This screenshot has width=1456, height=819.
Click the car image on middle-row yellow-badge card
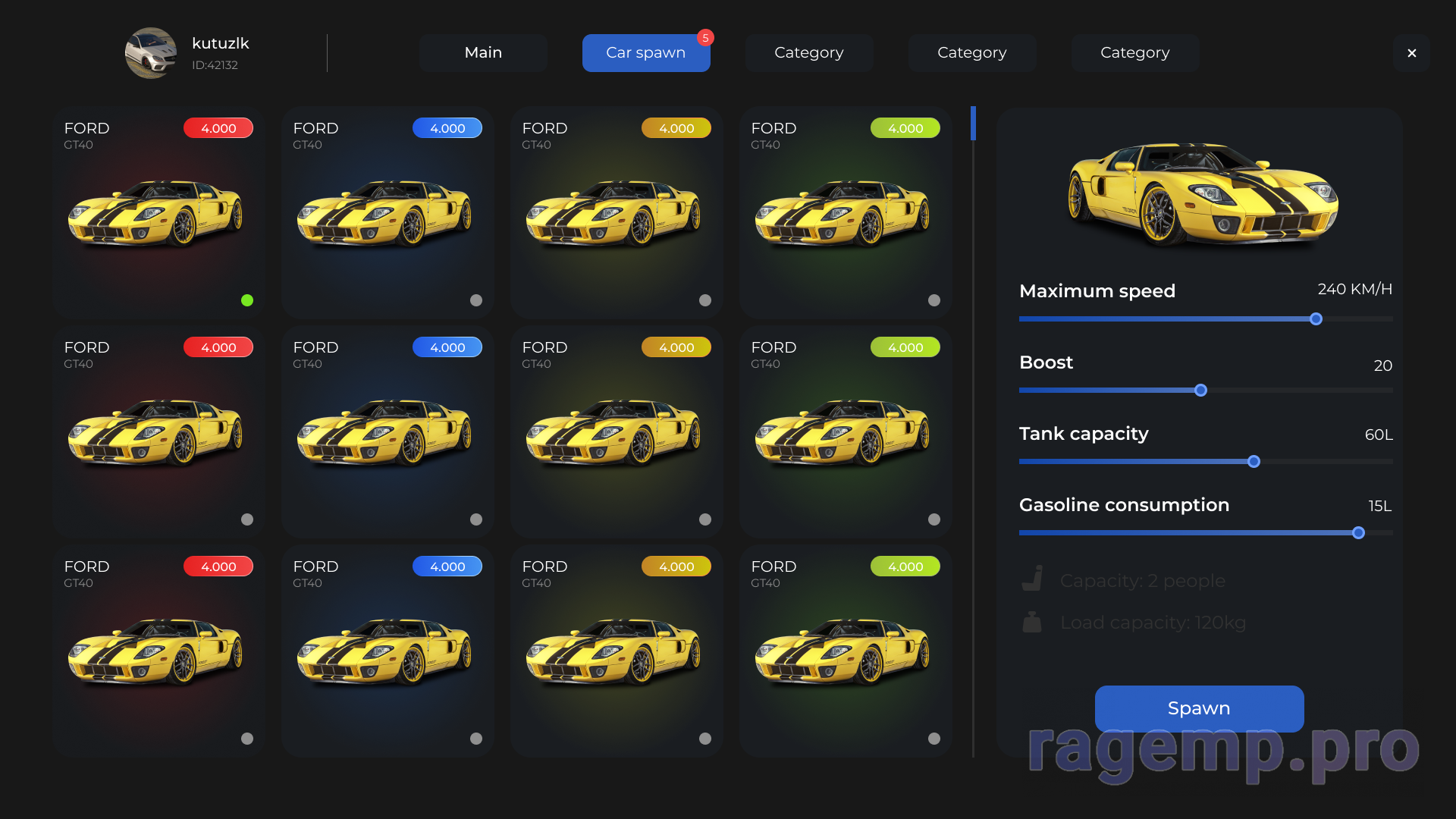coord(614,432)
